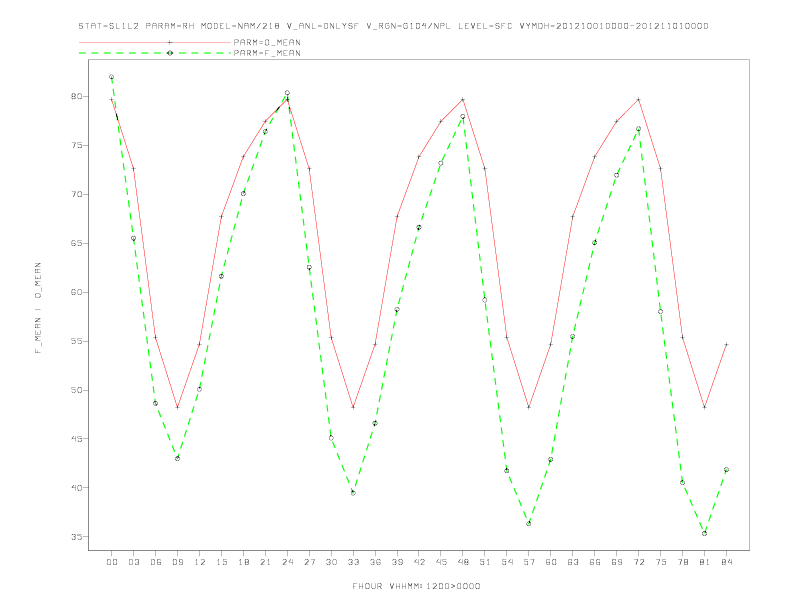Click the x-axis tick label 54

[507, 562]
